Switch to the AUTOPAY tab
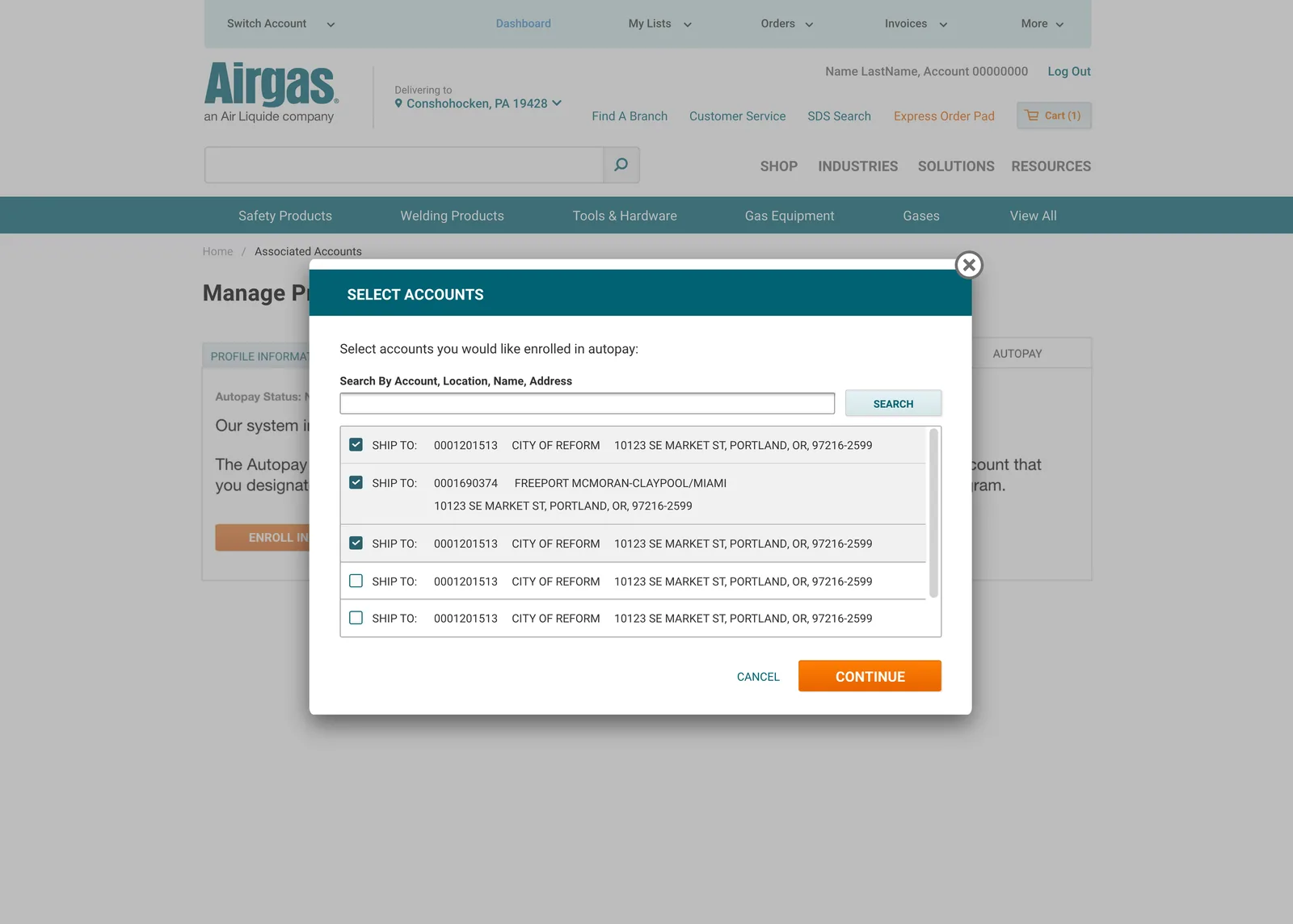This screenshot has height=924, width=1293. tap(1017, 353)
